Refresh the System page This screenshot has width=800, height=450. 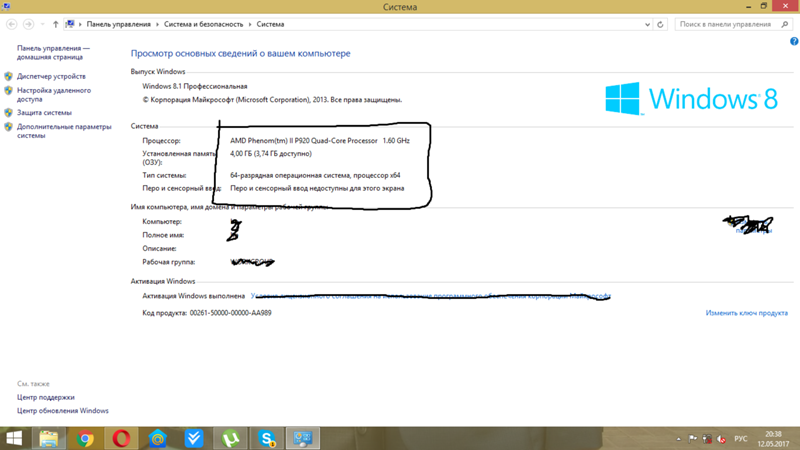click(x=660, y=24)
